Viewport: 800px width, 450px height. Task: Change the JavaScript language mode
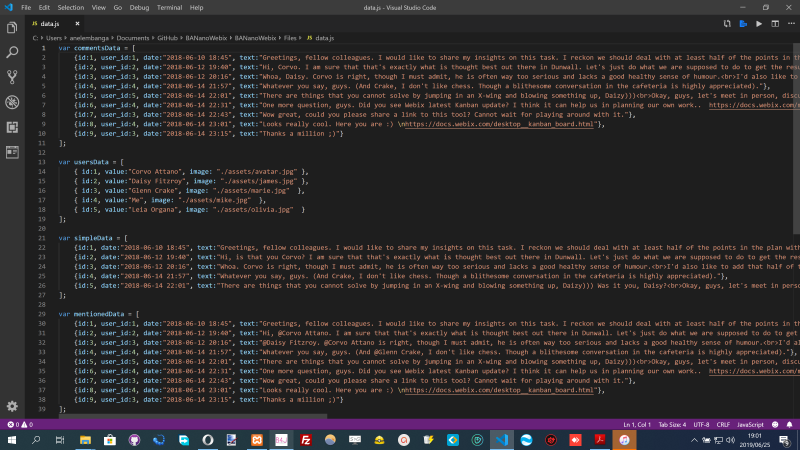tap(750, 425)
